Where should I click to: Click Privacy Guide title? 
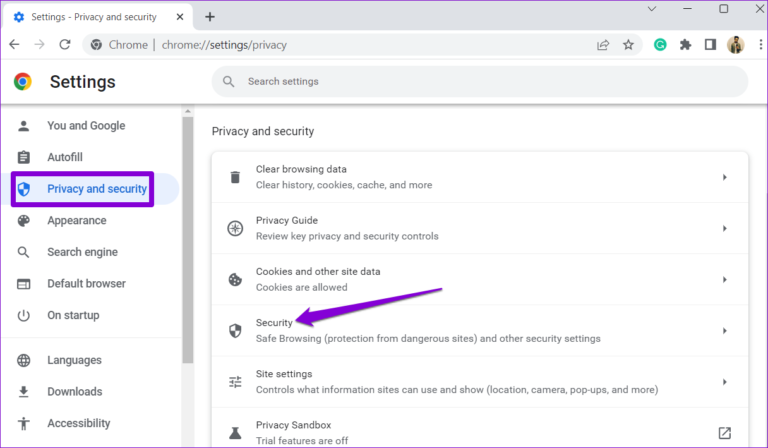pos(287,220)
